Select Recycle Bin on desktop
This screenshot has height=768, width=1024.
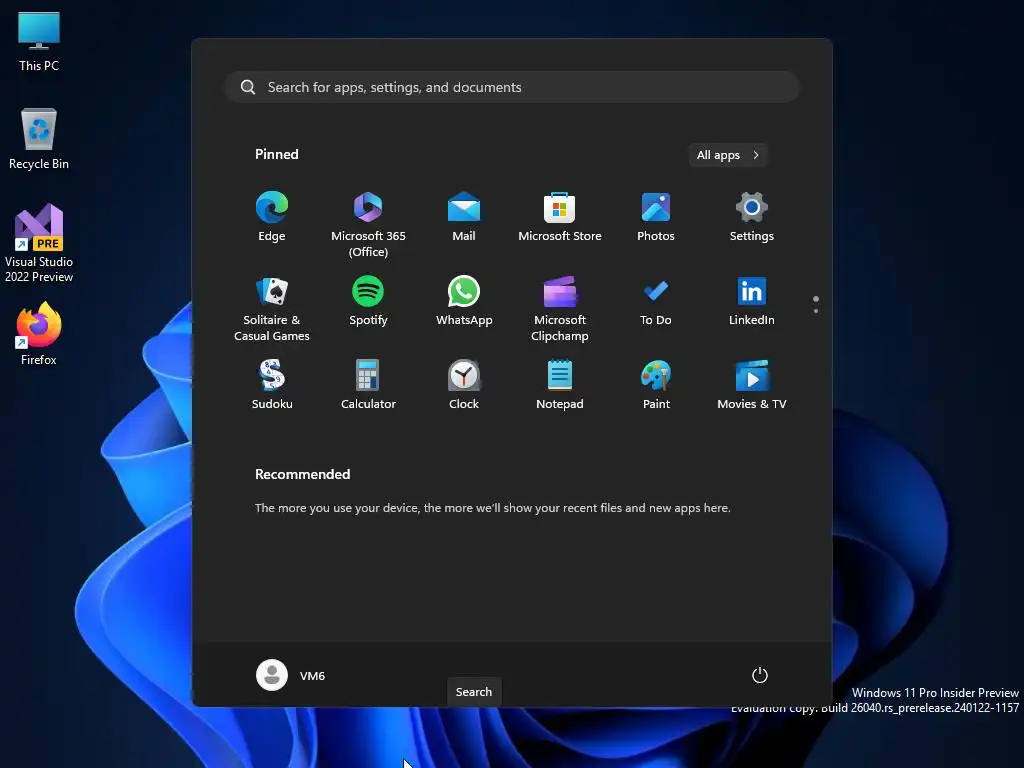pos(39,139)
